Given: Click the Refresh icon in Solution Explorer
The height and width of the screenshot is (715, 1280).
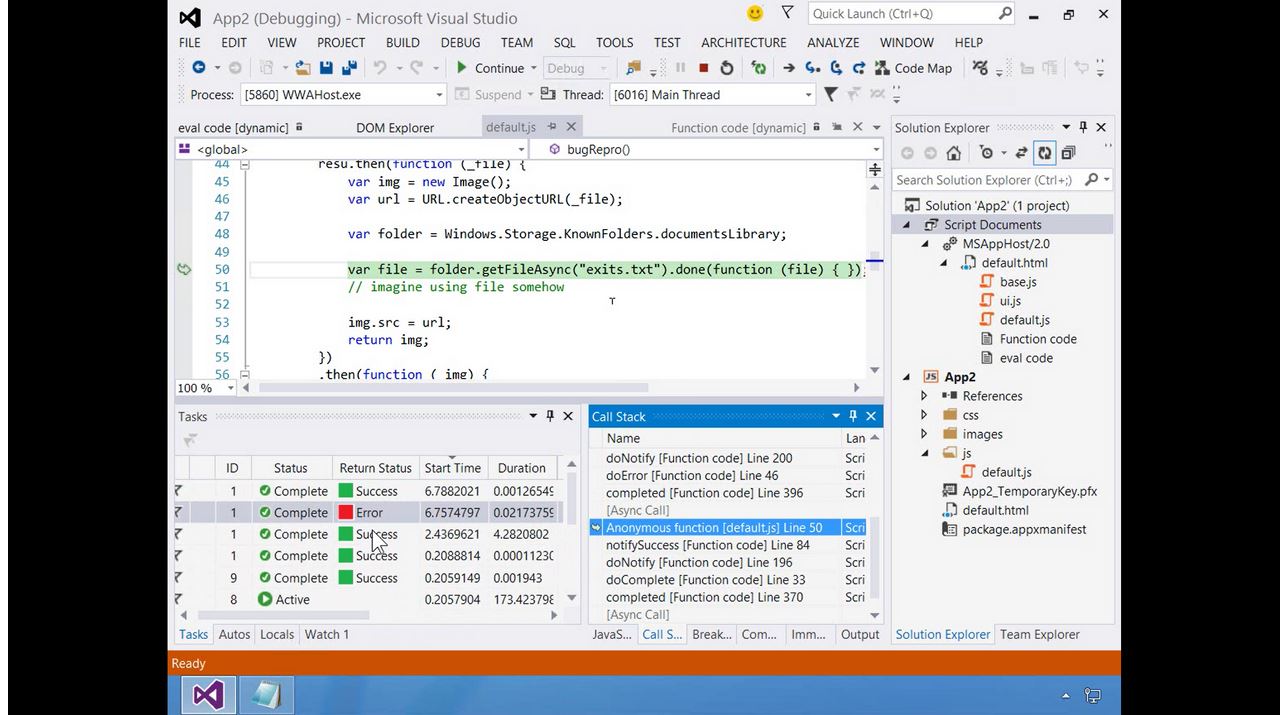Looking at the screenshot, I should click(x=1045, y=153).
